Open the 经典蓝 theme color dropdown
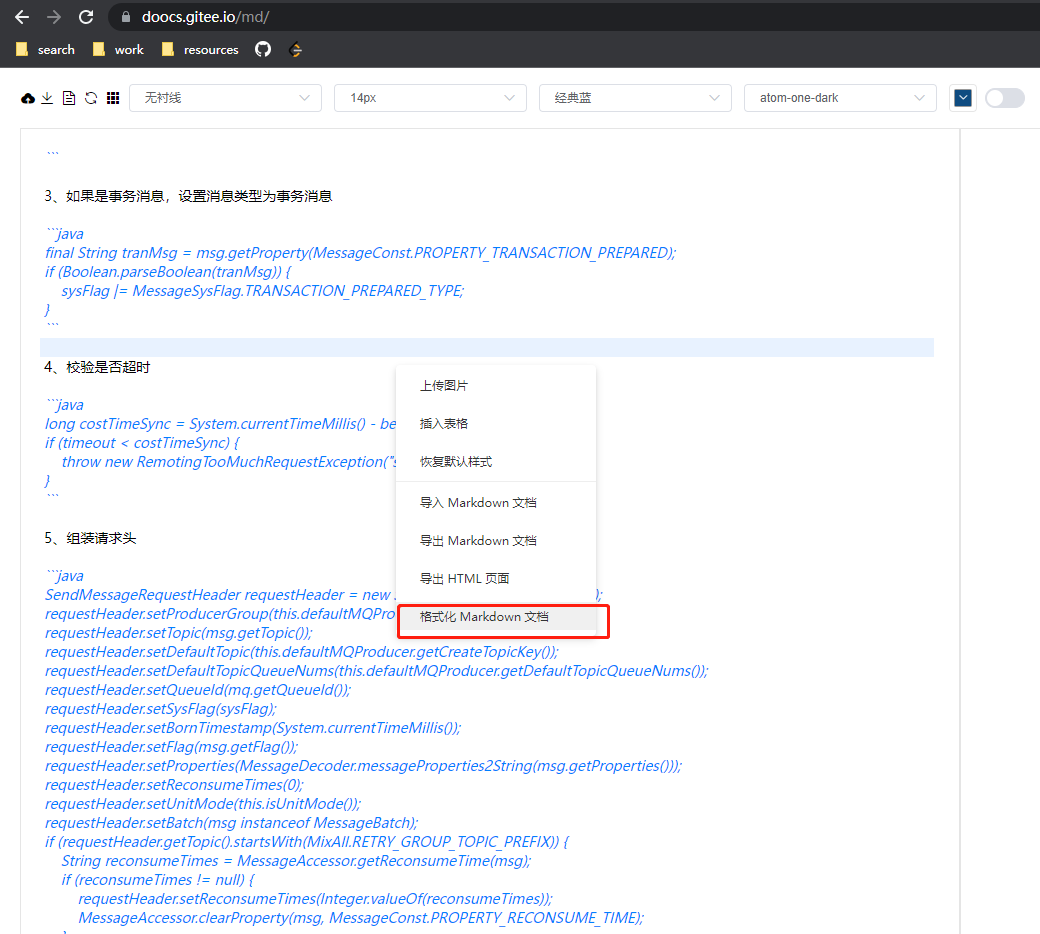1040x934 pixels. (x=635, y=98)
